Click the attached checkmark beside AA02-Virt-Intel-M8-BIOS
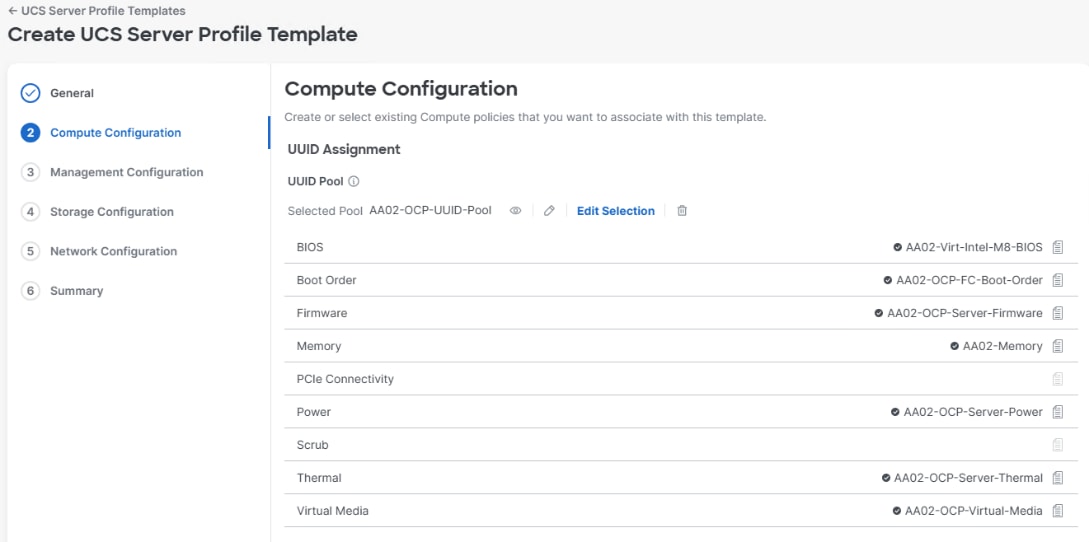The width and height of the screenshot is (1089, 542). point(897,247)
